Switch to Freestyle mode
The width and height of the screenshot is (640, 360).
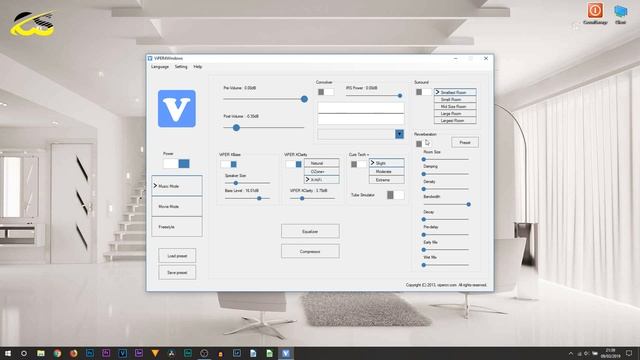[177, 227]
